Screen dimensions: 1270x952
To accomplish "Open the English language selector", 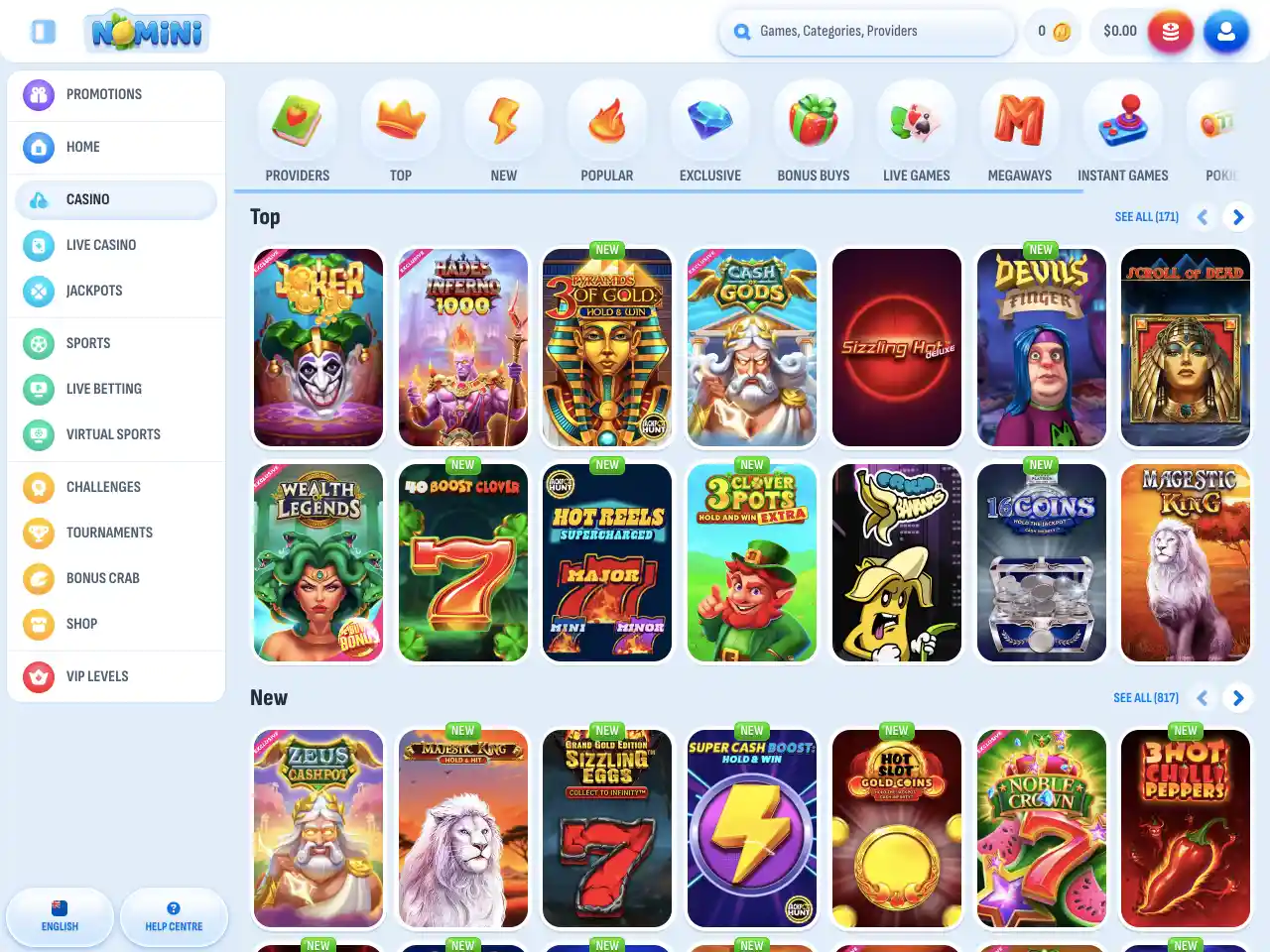I will (x=60, y=916).
